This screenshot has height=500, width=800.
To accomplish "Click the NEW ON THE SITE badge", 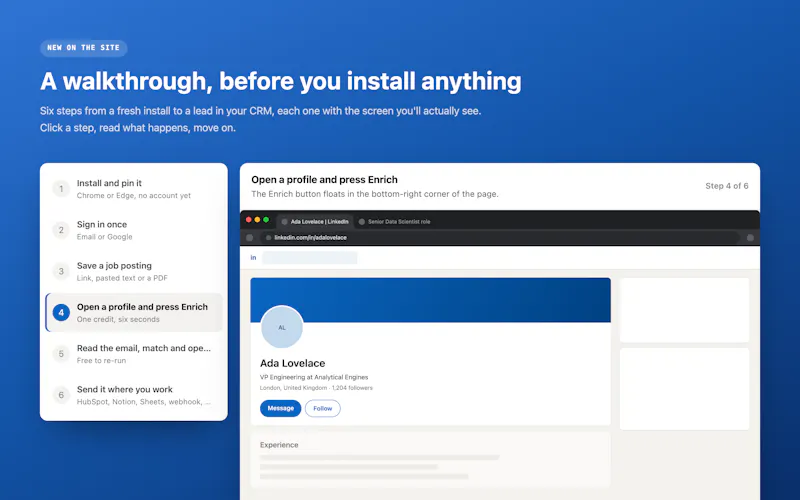I will click(x=84, y=48).
